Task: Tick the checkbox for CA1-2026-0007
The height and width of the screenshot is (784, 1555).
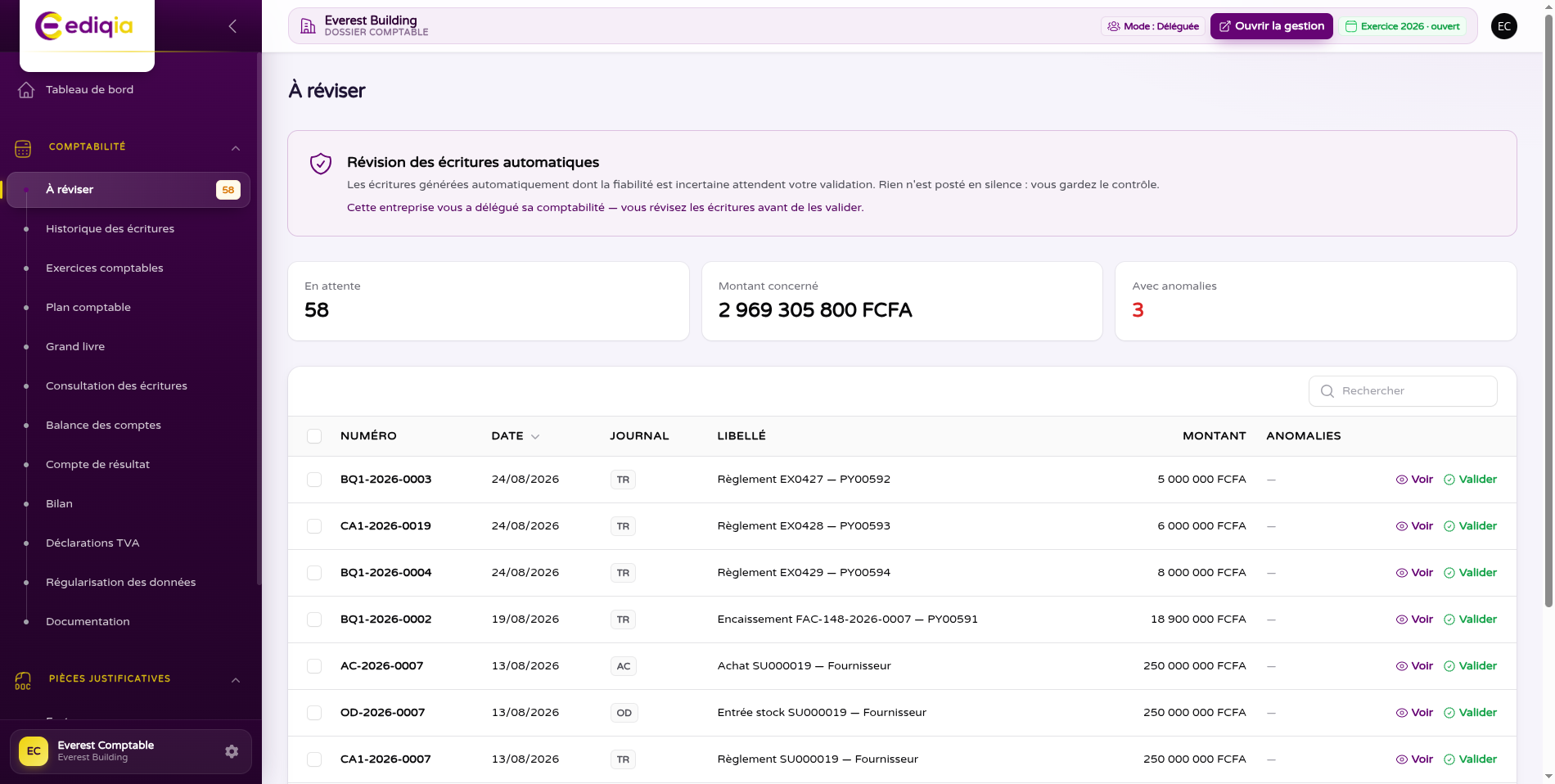Action: click(314, 759)
